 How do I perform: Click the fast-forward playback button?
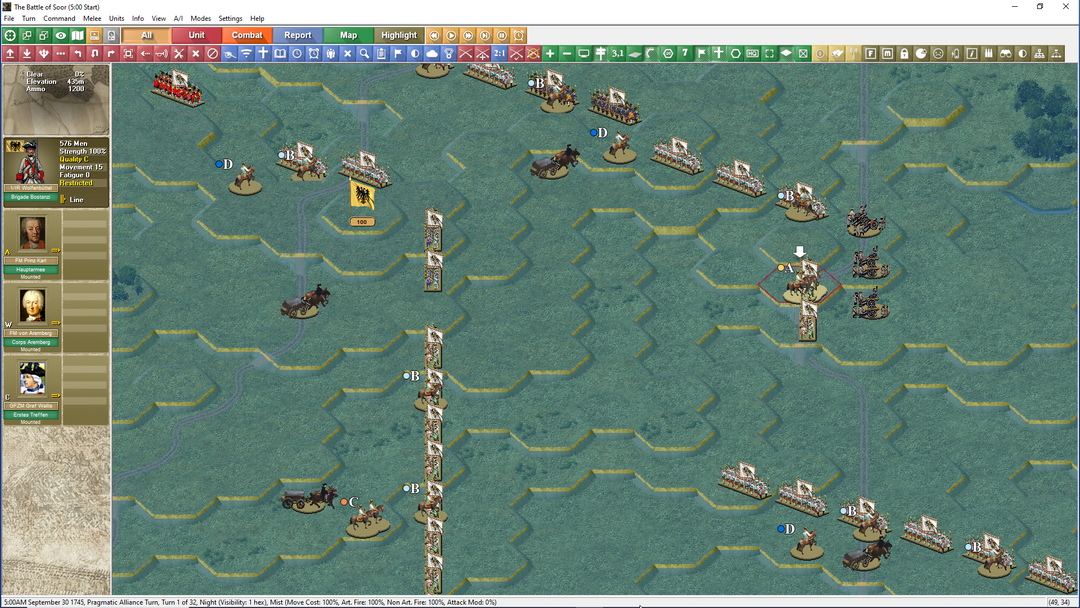pos(468,35)
